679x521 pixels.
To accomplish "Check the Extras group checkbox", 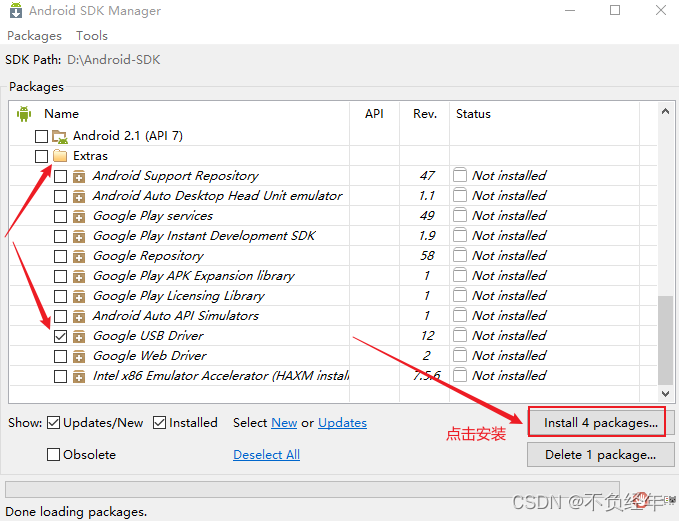I will pyautogui.click(x=42, y=156).
